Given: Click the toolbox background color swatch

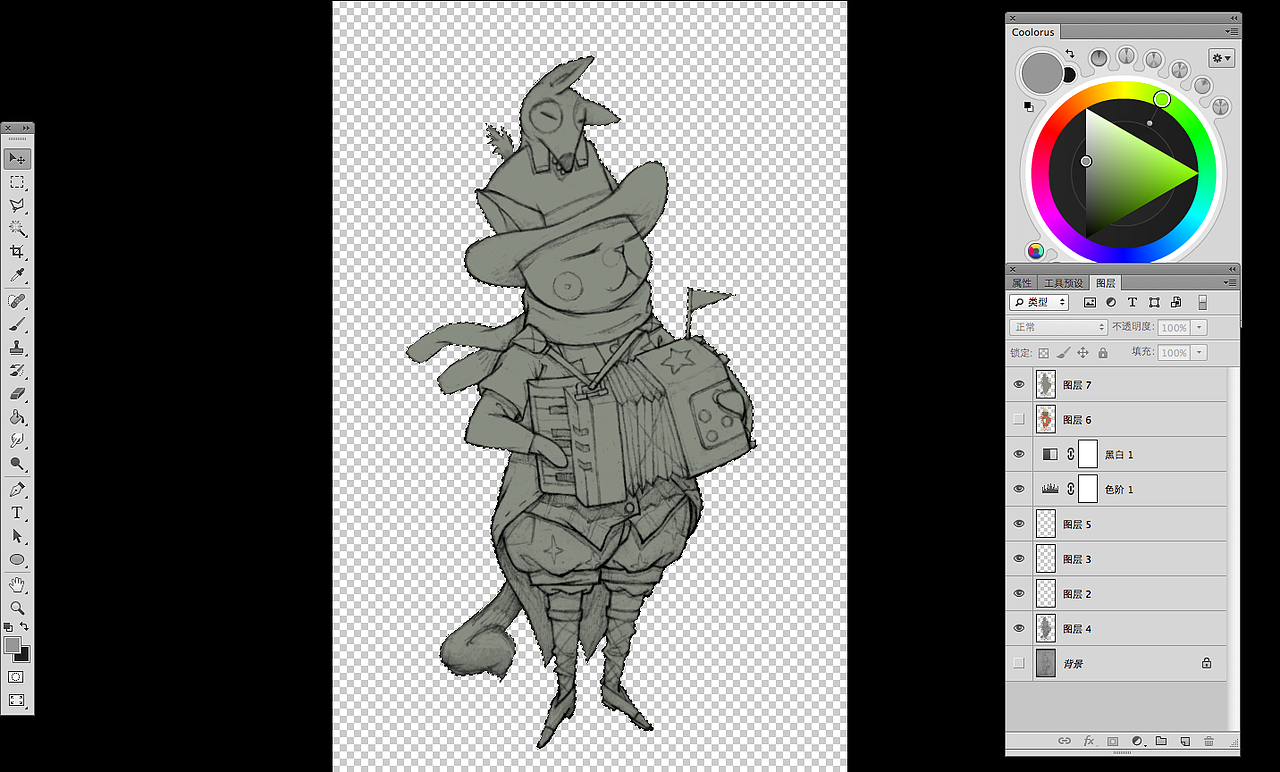Looking at the screenshot, I should [25, 655].
